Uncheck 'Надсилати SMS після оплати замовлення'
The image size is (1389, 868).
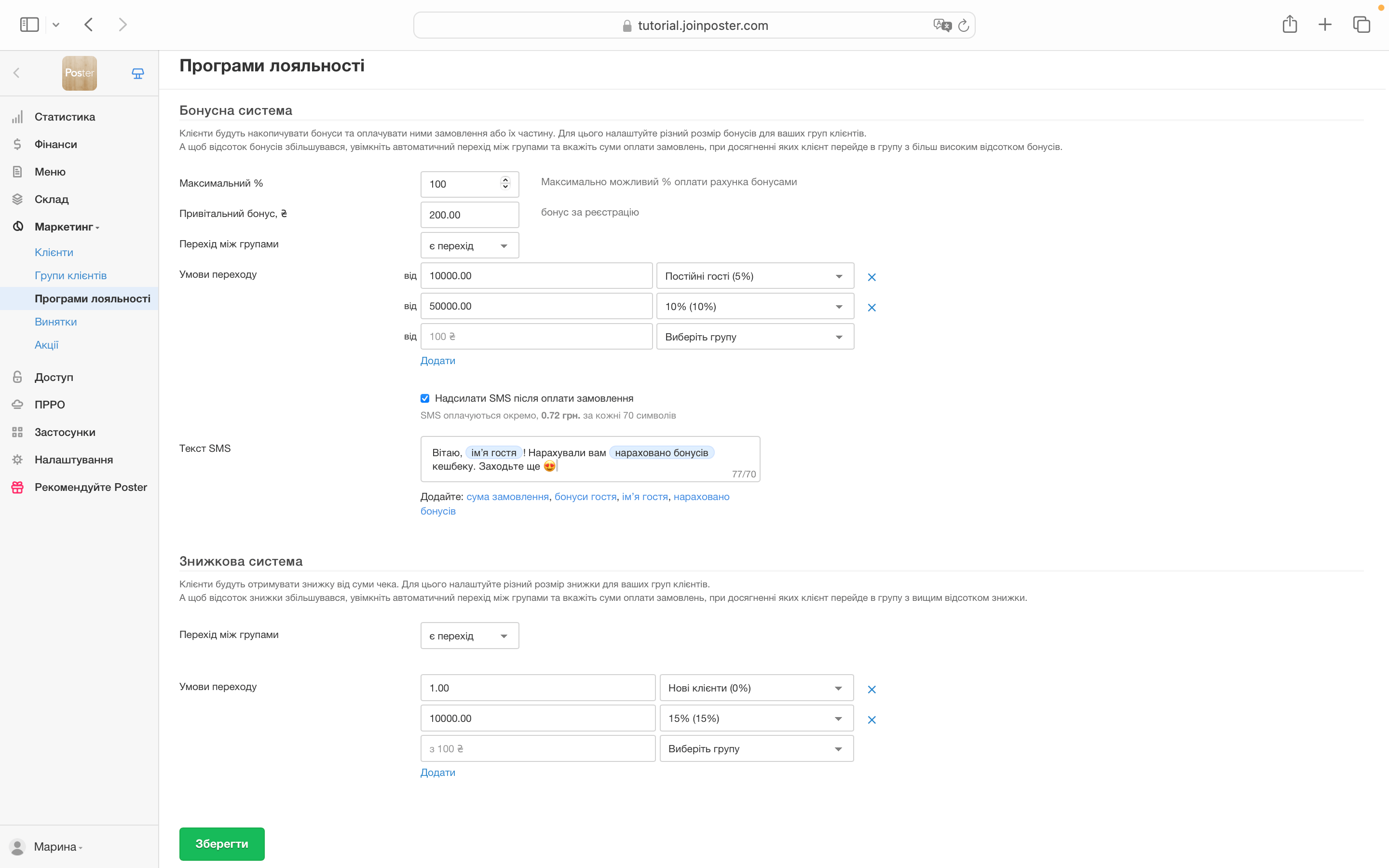point(425,398)
